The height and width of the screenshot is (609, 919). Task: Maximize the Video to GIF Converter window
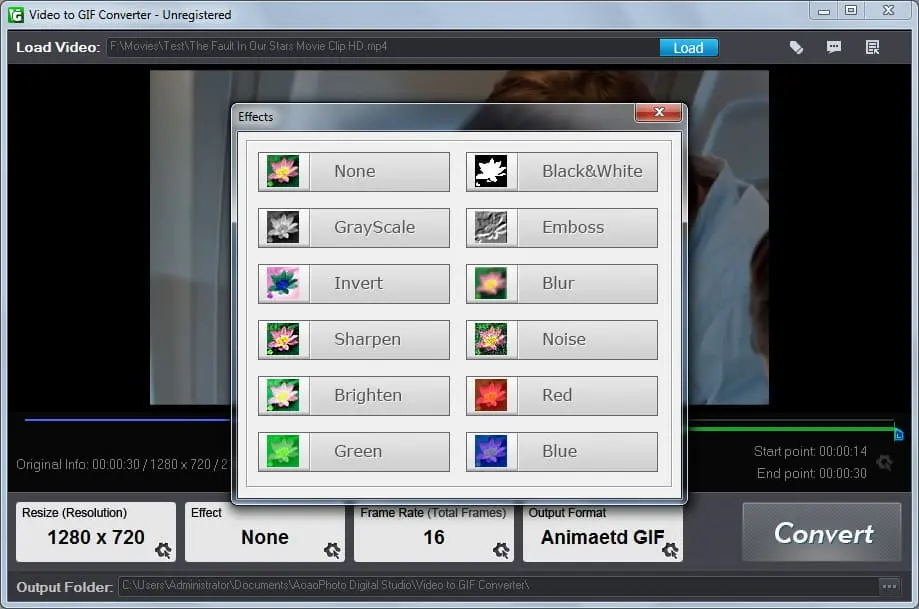coord(851,11)
